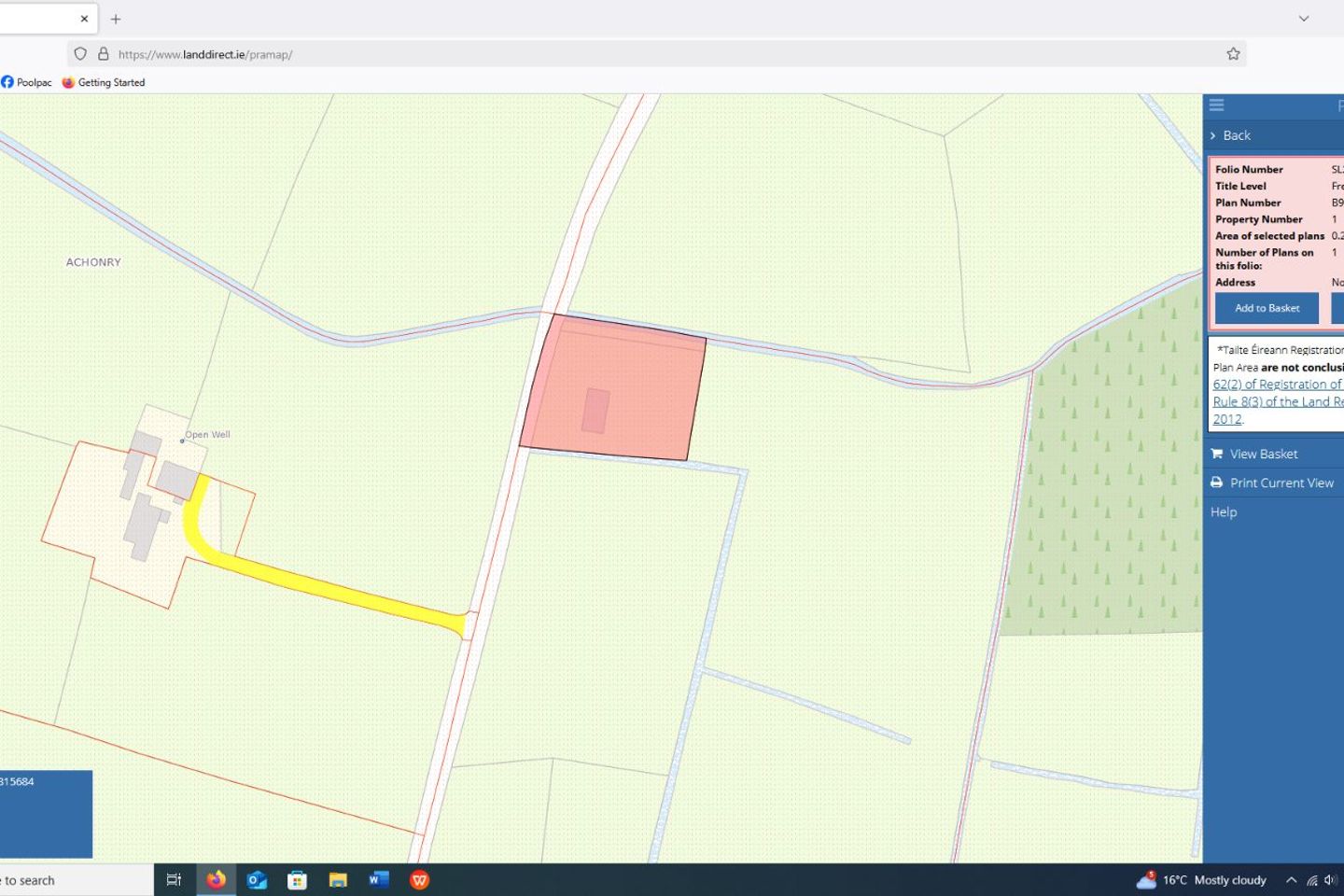Bookmark this page with the star icon
1344x896 pixels.
click(x=1233, y=54)
